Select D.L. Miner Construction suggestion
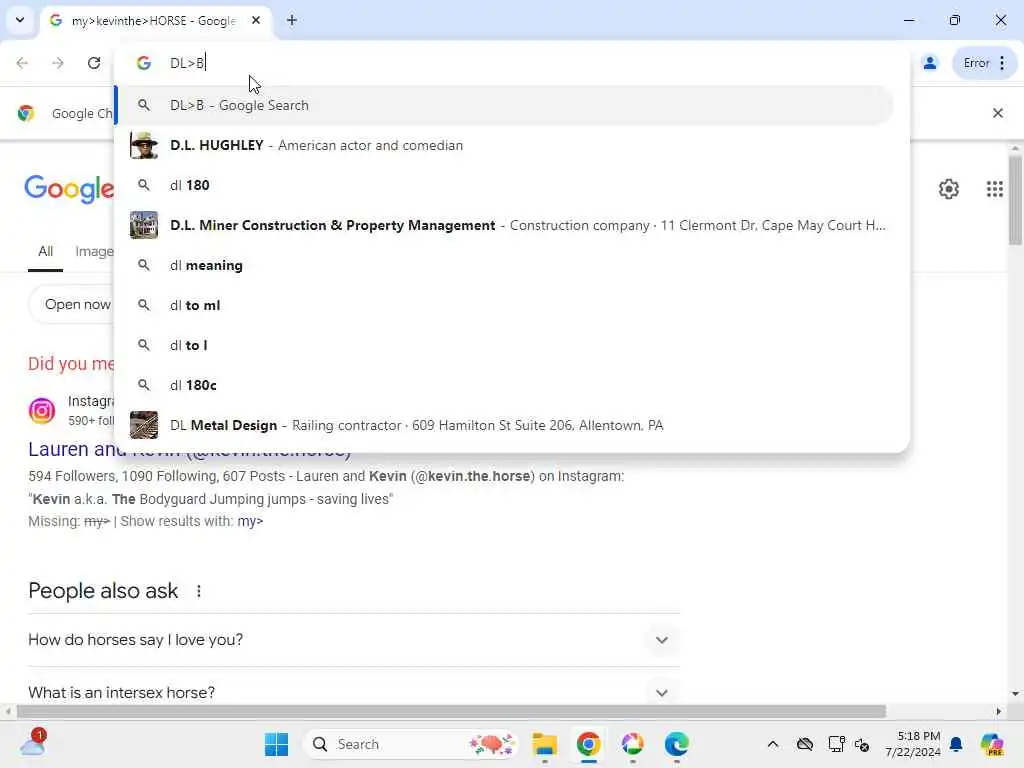1024x768 pixels. pos(504,225)
